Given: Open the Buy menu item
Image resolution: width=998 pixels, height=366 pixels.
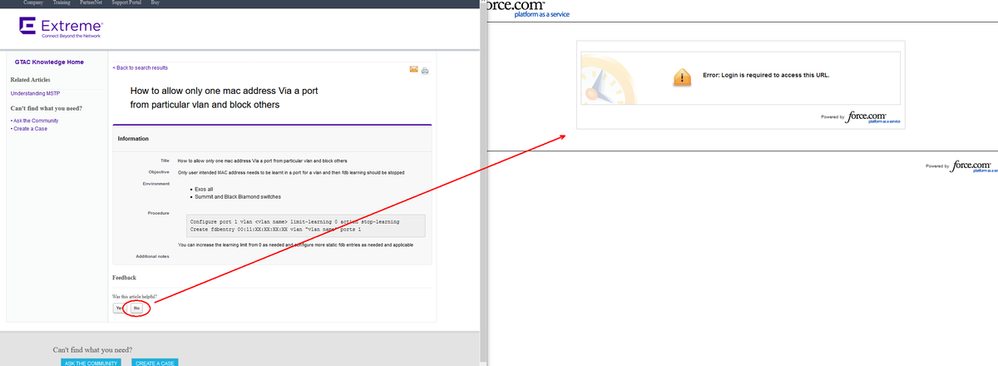Looking at the screenshot, I should coord(155,3).
